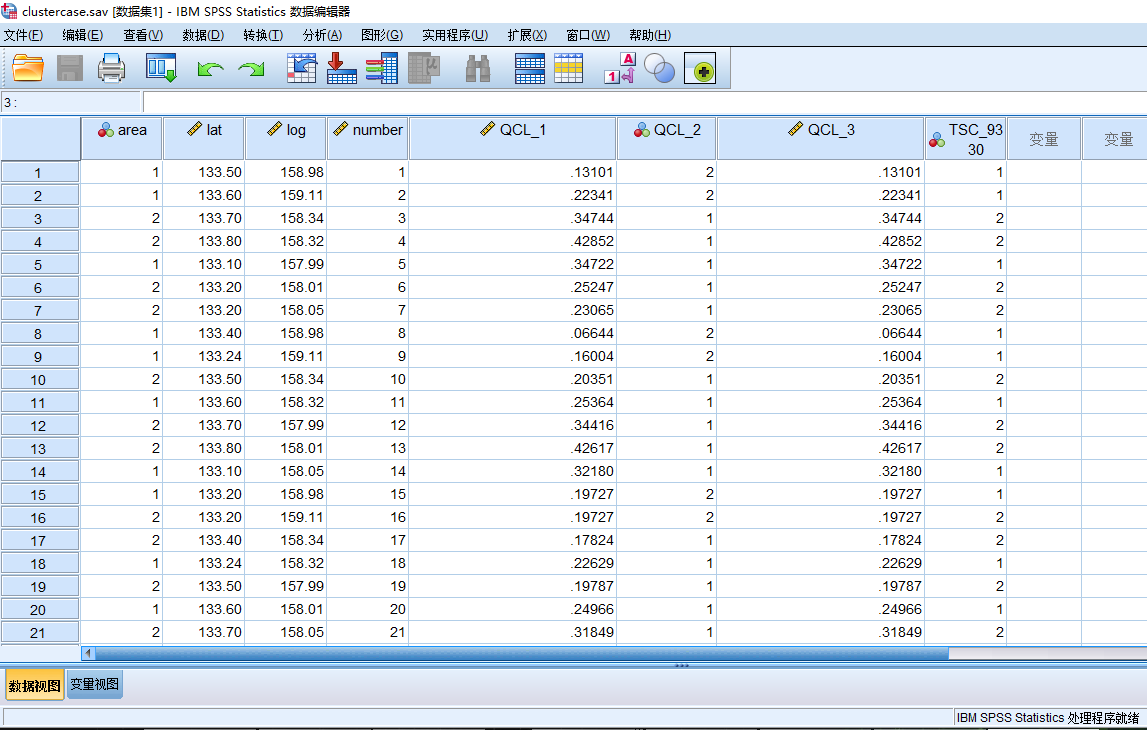The height and width of the screenshot is (730, 1147).
Task: Click the Open data document folder icon
Action: pos(28,69)
